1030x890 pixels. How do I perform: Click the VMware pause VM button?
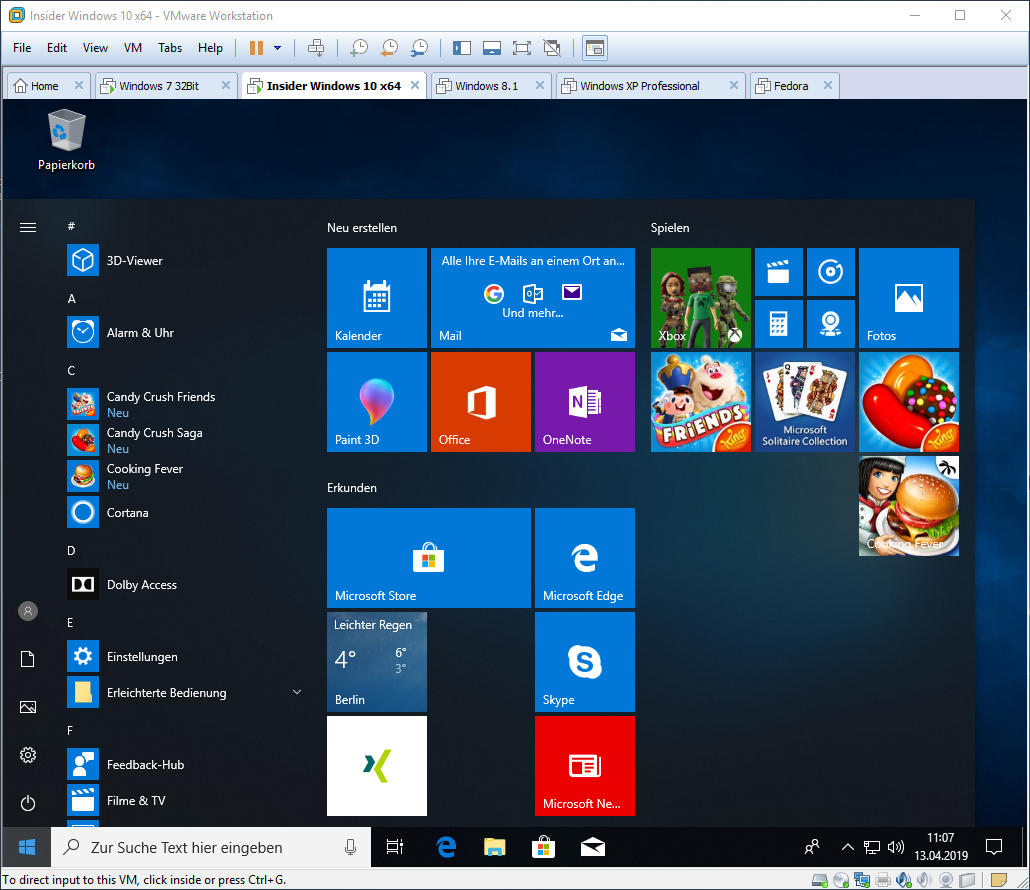[256, 48]
